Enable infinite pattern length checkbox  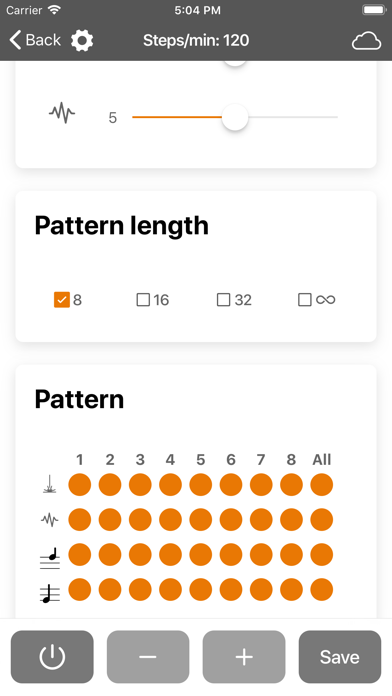(x=305, y=300)
